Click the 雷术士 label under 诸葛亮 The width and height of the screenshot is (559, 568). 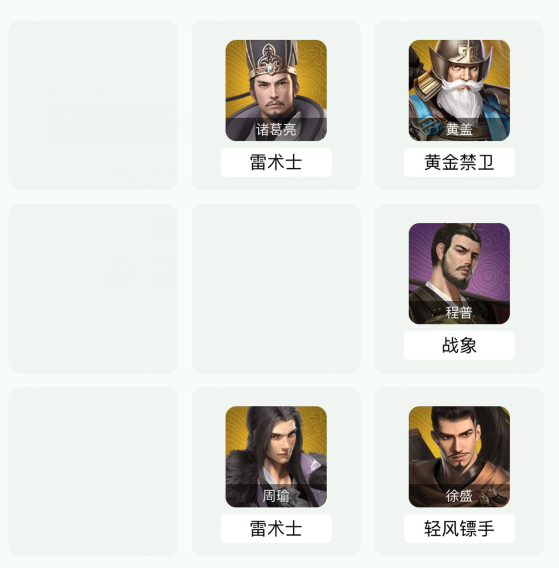[x=276, y=162]
